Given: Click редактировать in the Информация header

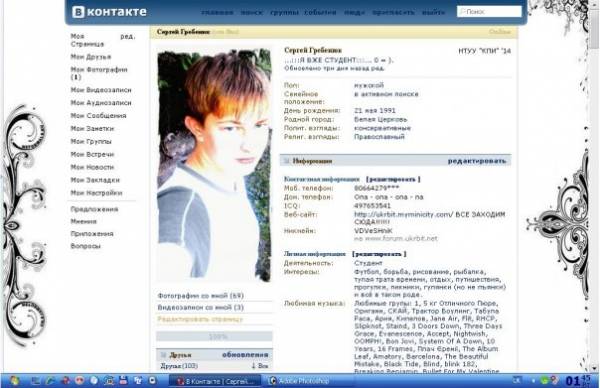Looking at the screenshot, I should [477, 161].
